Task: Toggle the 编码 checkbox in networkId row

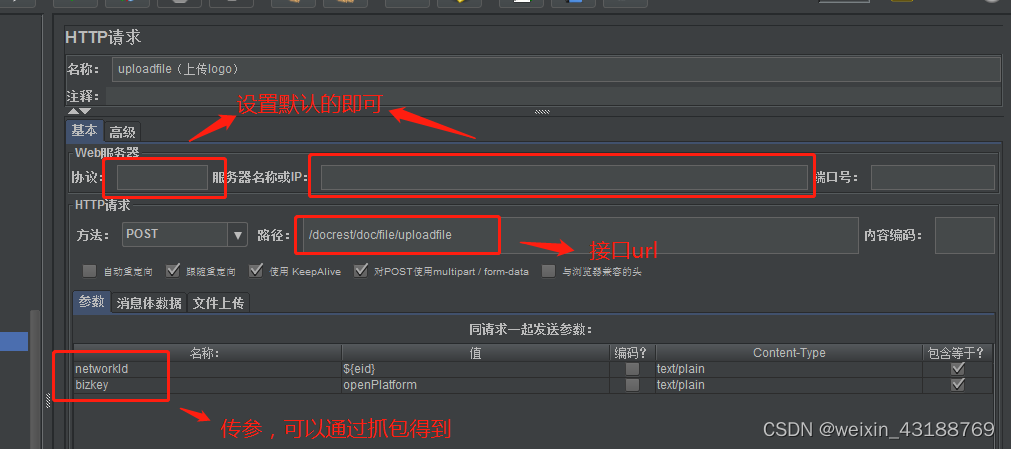Action: pyautogui.click(x=633, y=369)
